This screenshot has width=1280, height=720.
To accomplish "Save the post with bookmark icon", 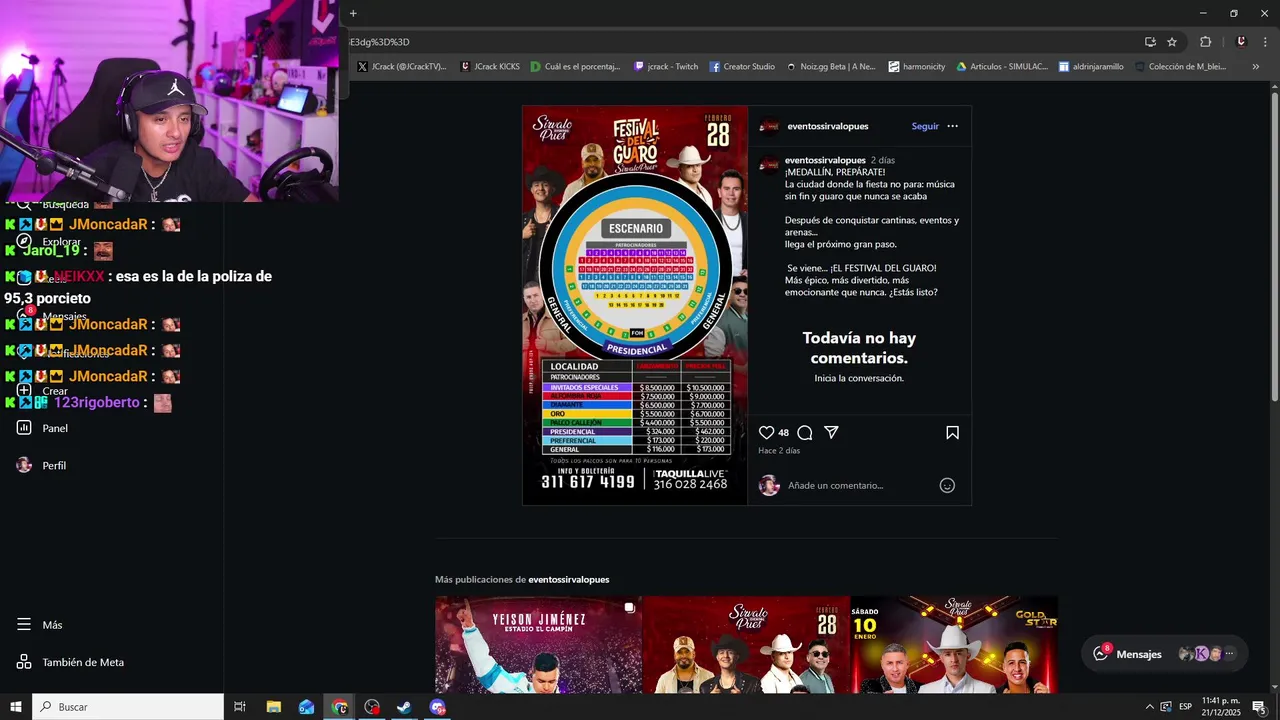I will [952, 433].
